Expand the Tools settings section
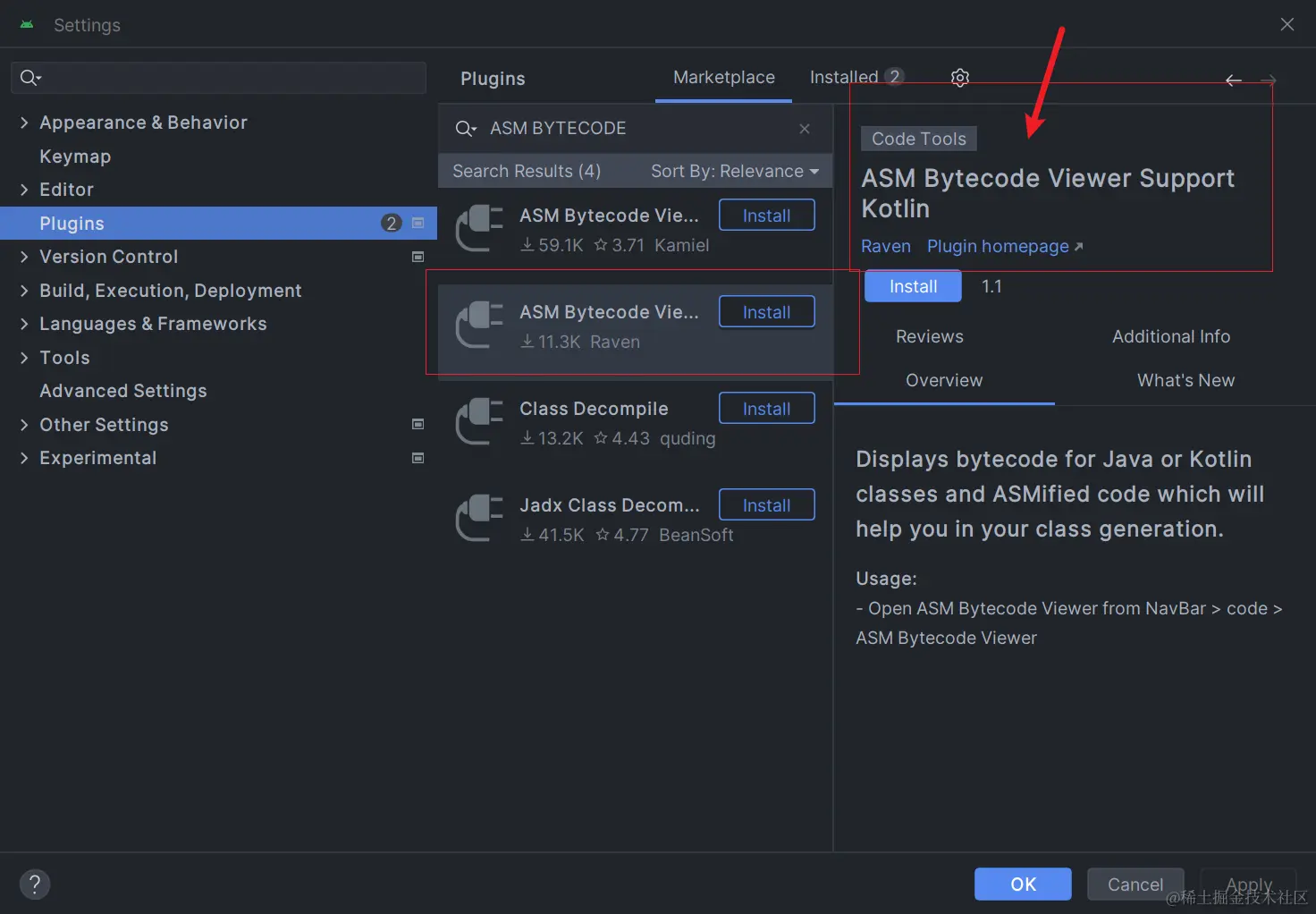 [24, 358]
